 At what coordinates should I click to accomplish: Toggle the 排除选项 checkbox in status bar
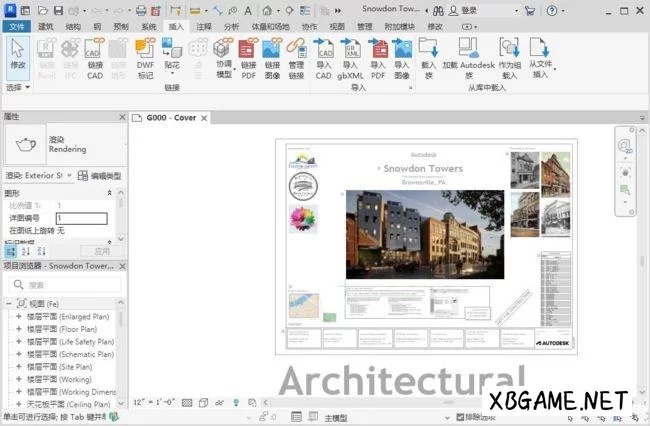click(x=458, y=416)
